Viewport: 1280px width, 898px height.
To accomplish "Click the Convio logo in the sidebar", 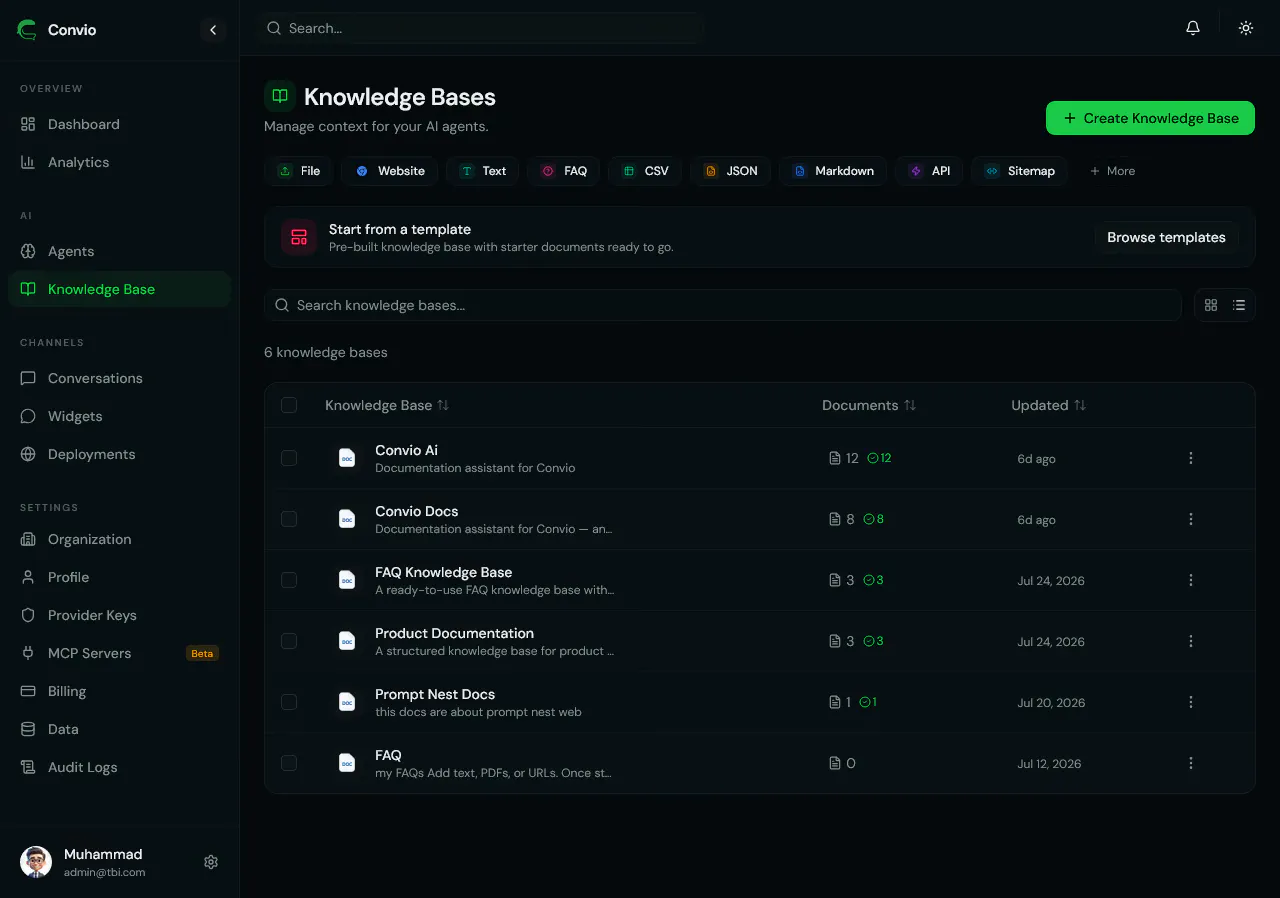I will point(26,30).
